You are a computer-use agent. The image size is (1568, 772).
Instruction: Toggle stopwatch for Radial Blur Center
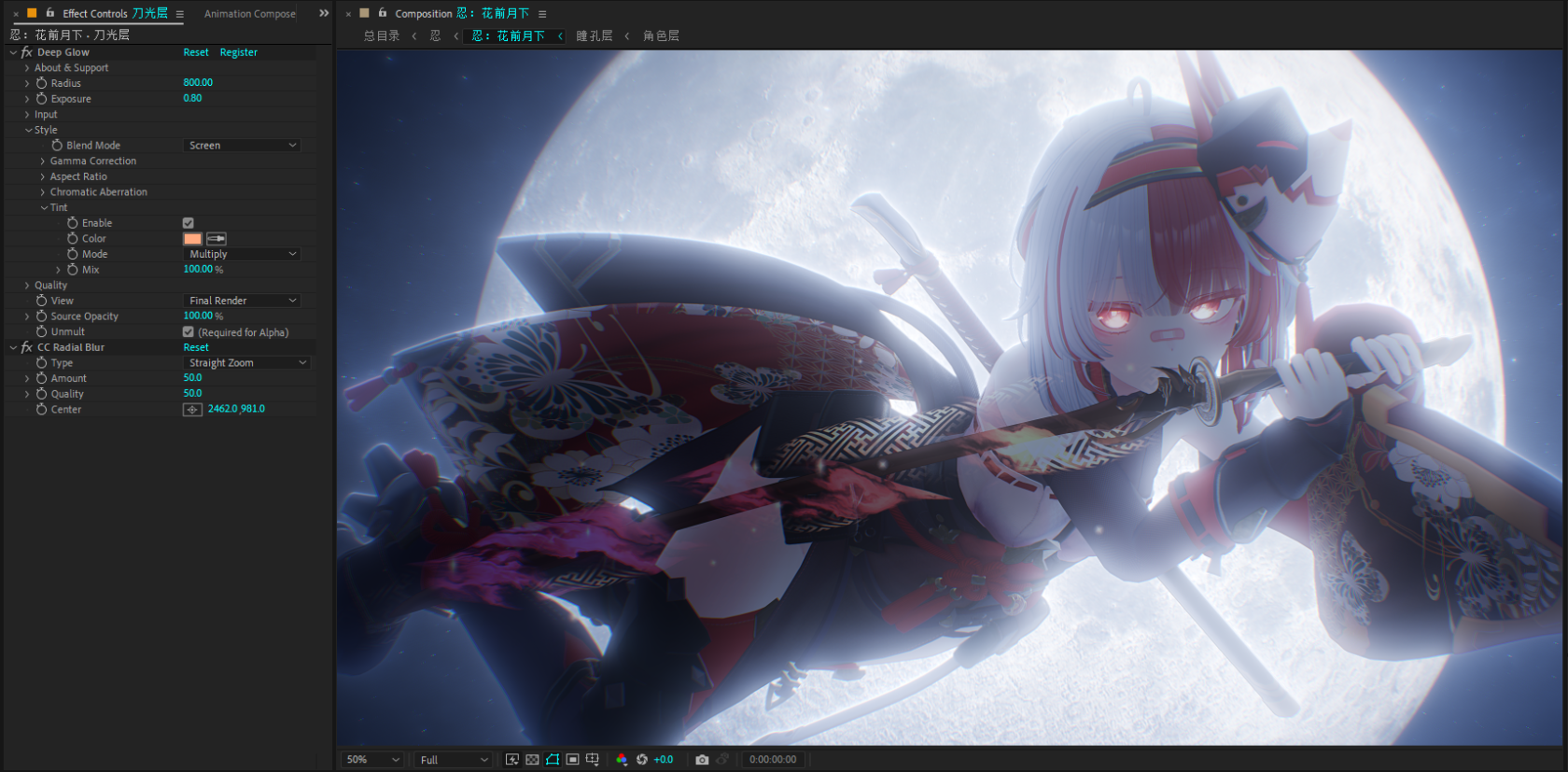point(41,410)
